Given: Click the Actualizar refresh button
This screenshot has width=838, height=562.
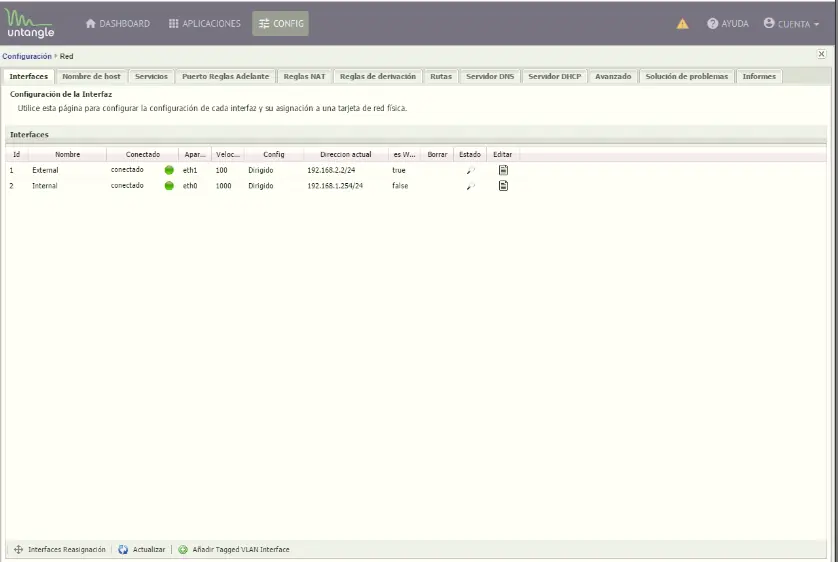Looking at the screenshot, I should (x=142, y=549).
